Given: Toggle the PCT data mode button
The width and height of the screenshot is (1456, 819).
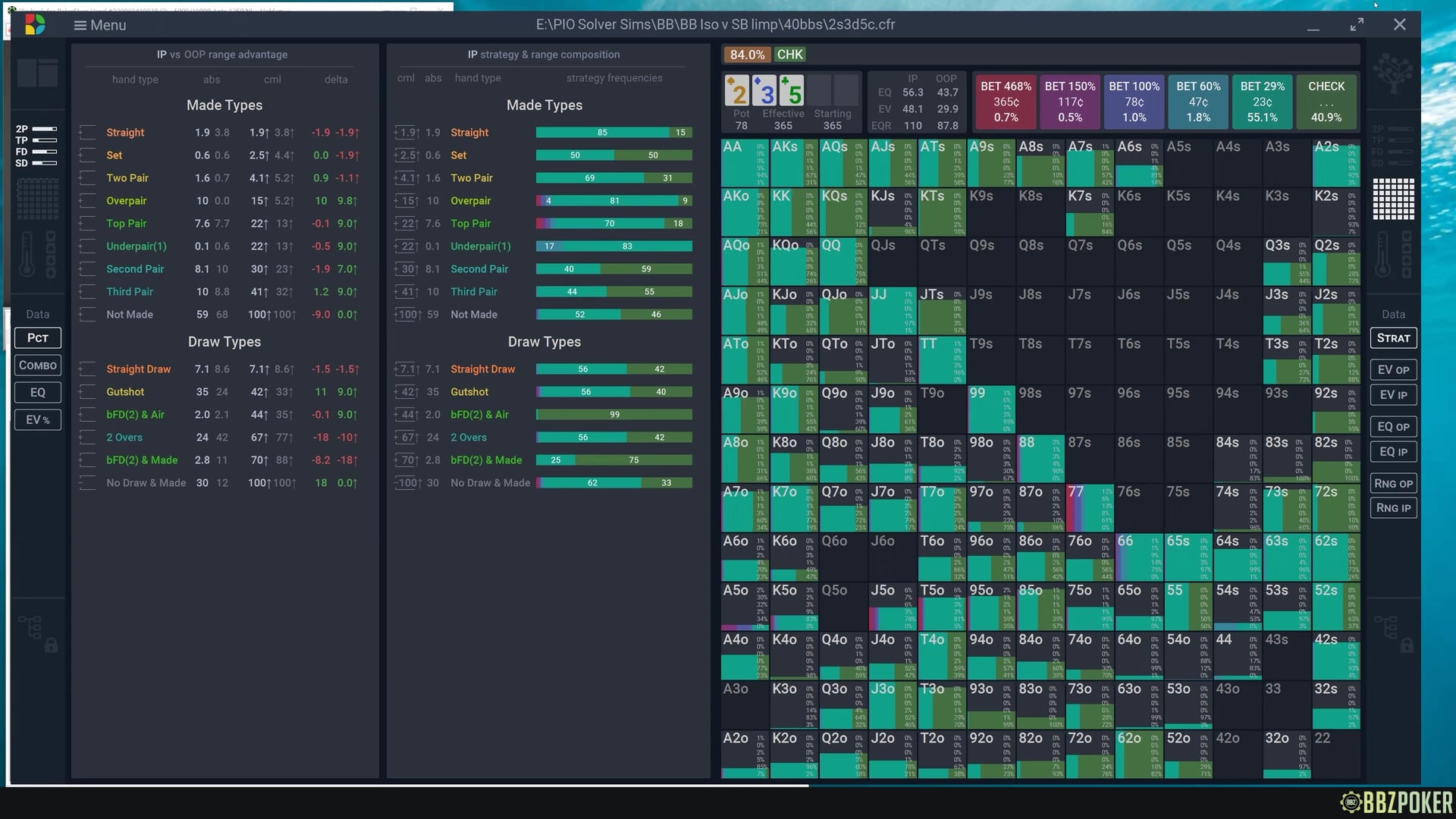Looking at the screenshot, I should [37, 338].
